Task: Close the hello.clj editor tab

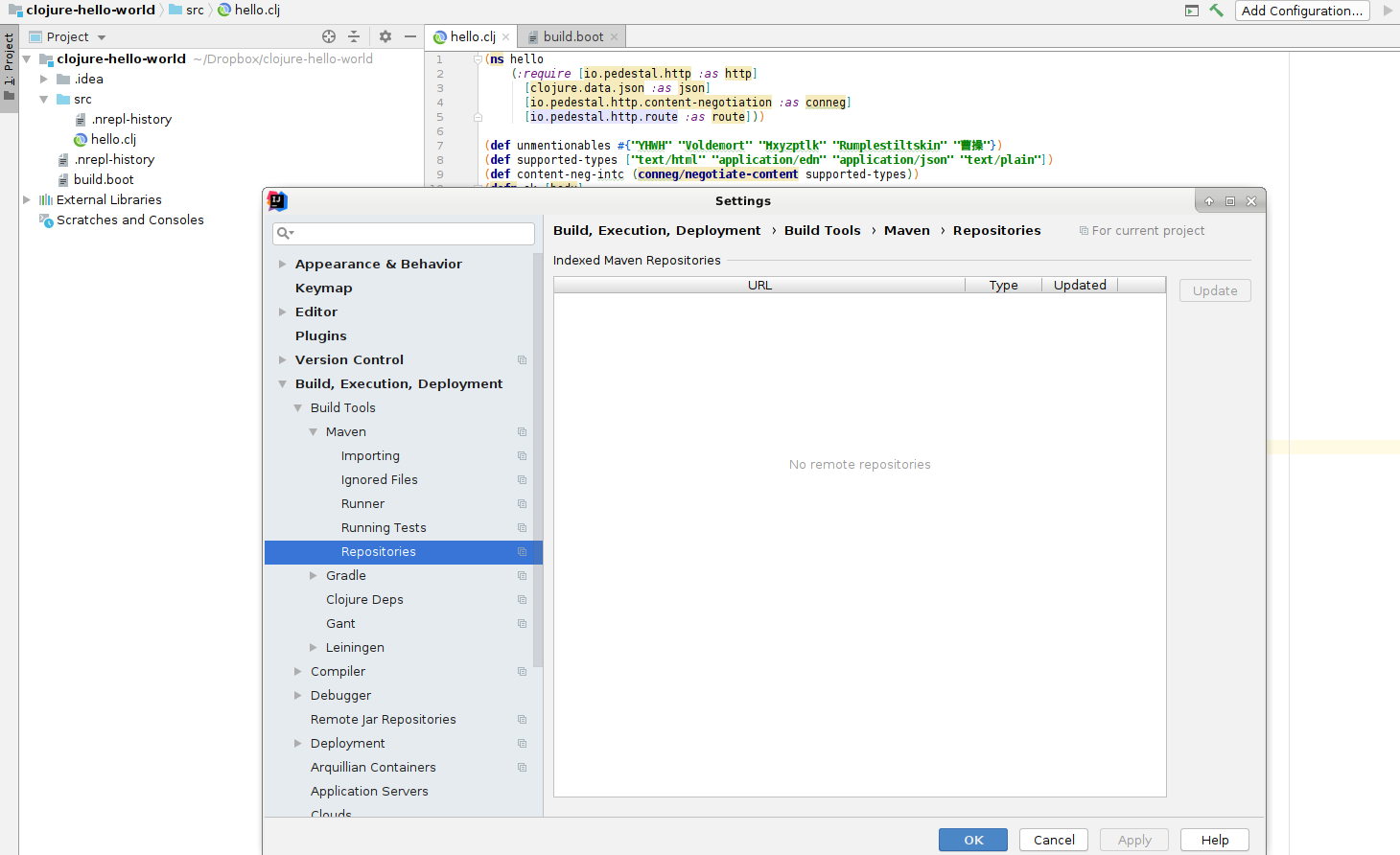Action: pyautogui.click(x=506, y=37)
